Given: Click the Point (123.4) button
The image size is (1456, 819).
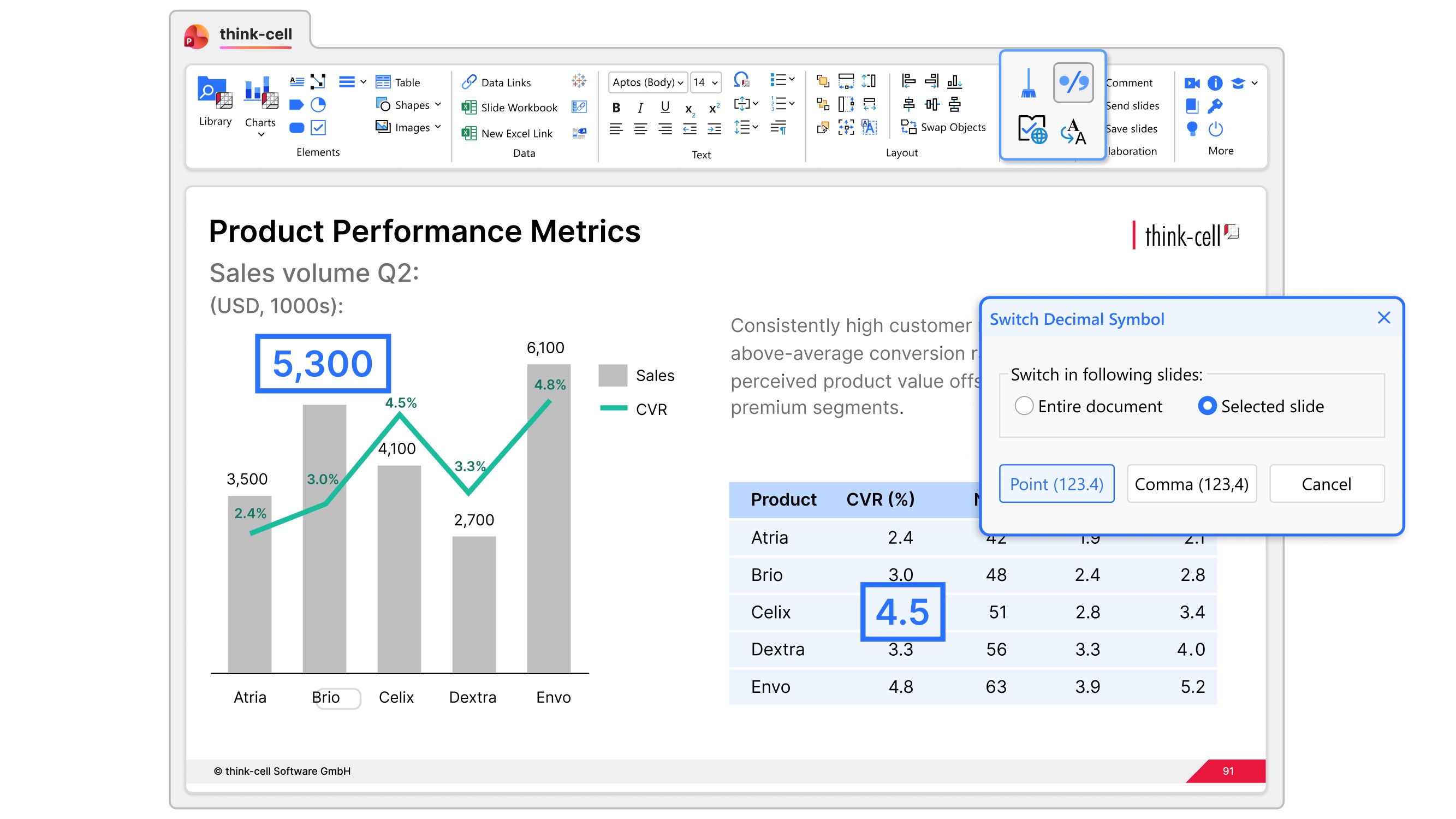Looking at the screenshot, I should pos(1056,484).
